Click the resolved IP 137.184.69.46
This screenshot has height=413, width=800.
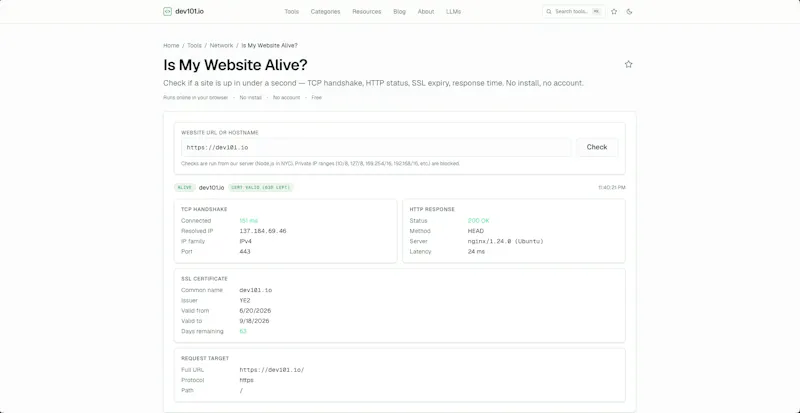(263, 231)
